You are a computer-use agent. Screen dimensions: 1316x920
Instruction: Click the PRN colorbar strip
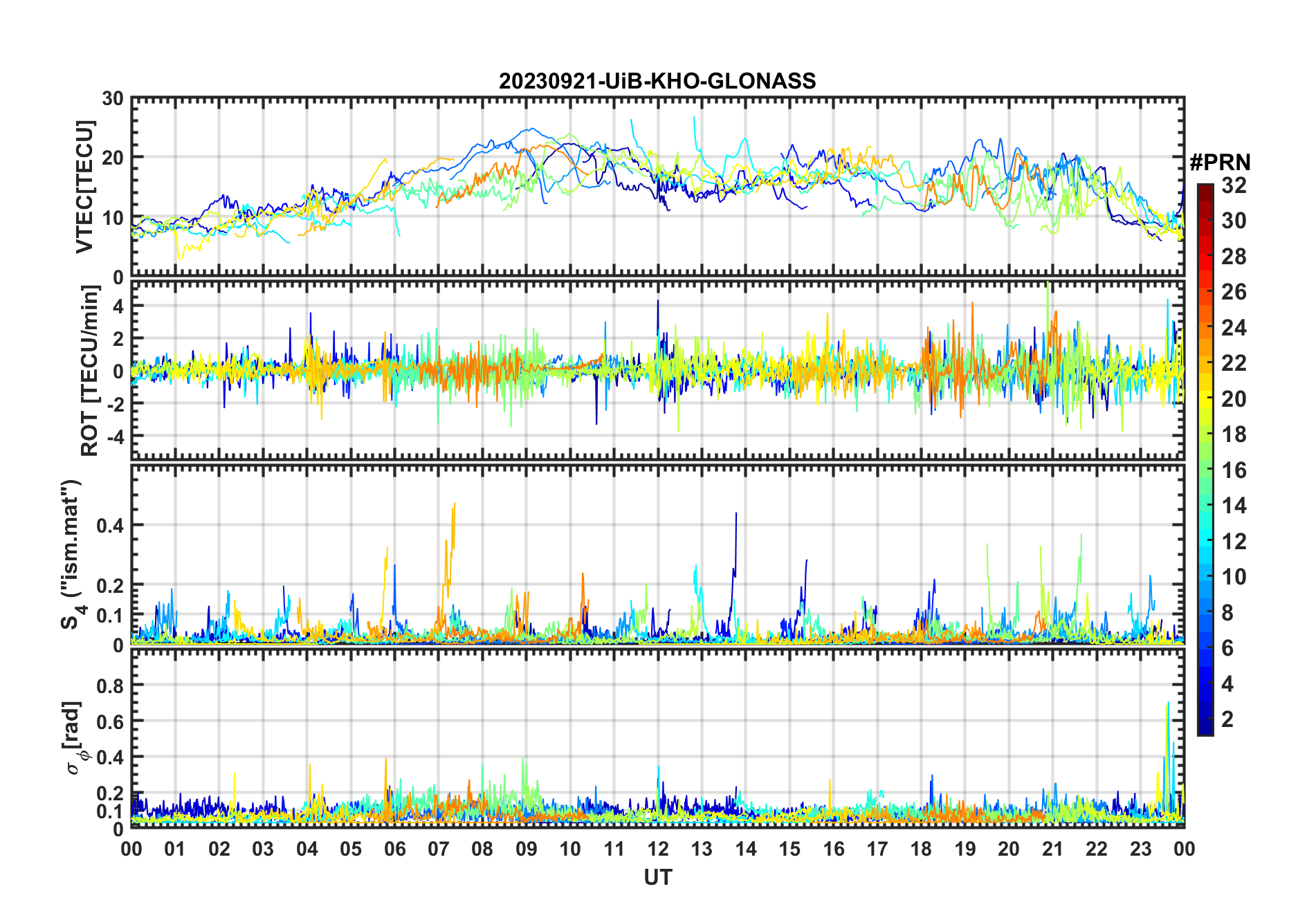[1205, 459]
